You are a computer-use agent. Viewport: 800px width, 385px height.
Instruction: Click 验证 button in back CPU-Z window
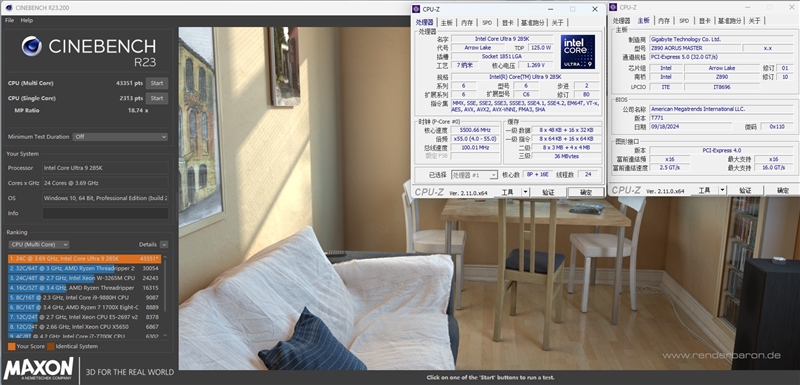tap(745, 190)
